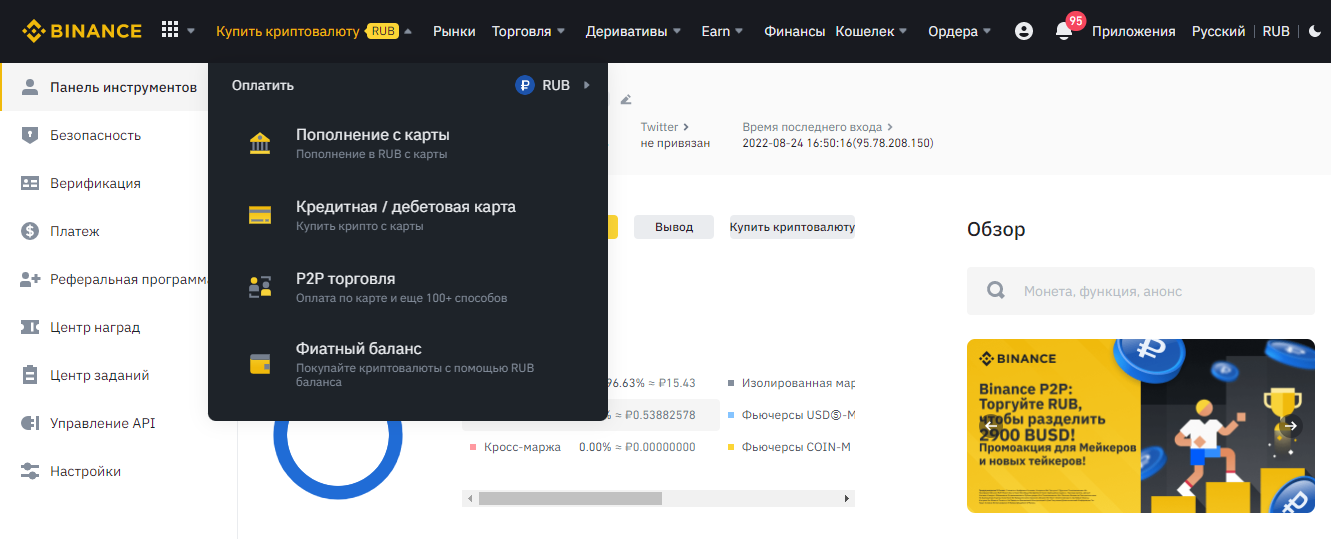Open the Ордера dropdown menu

[x=960, y=31]
